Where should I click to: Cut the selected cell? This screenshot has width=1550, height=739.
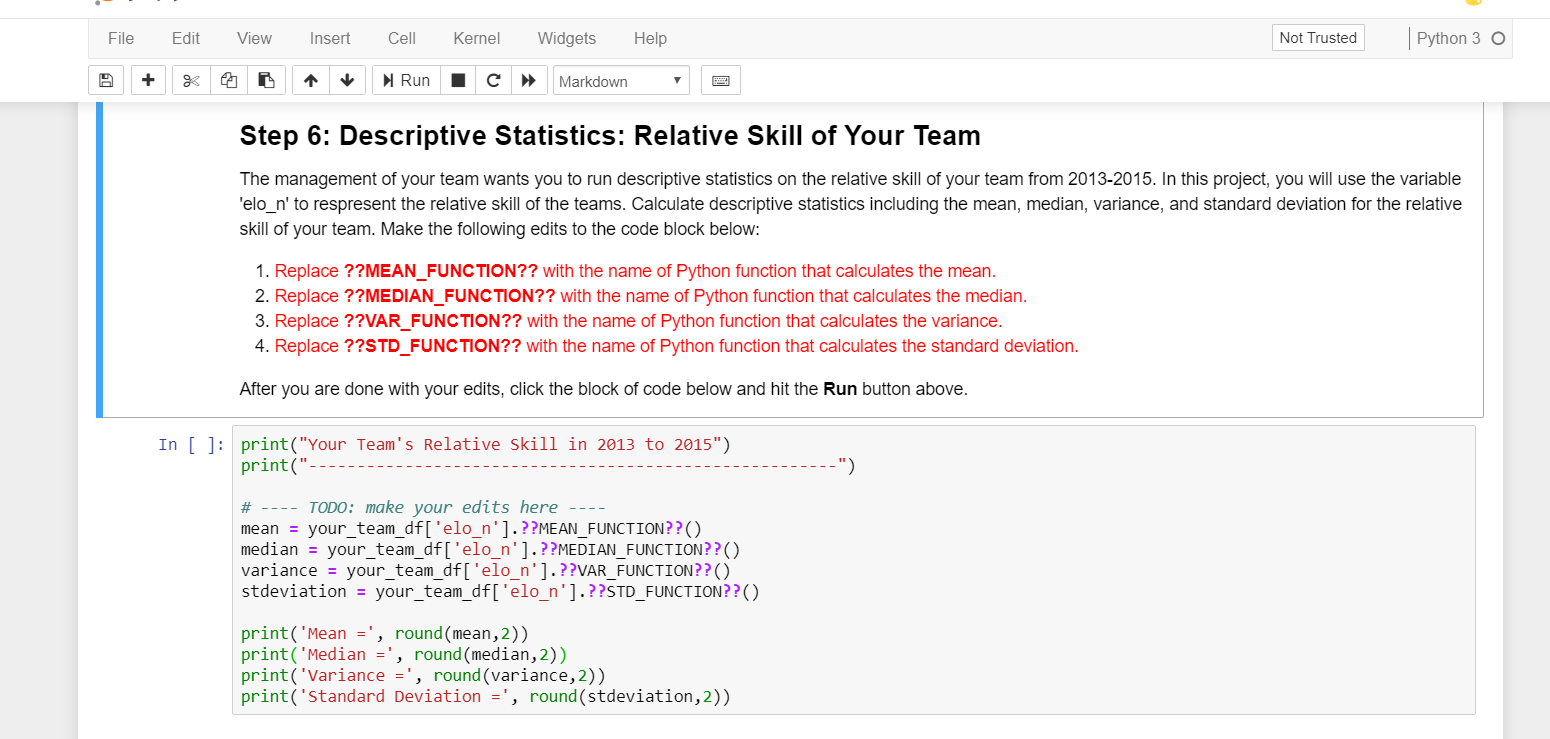[x=191, y=80]
